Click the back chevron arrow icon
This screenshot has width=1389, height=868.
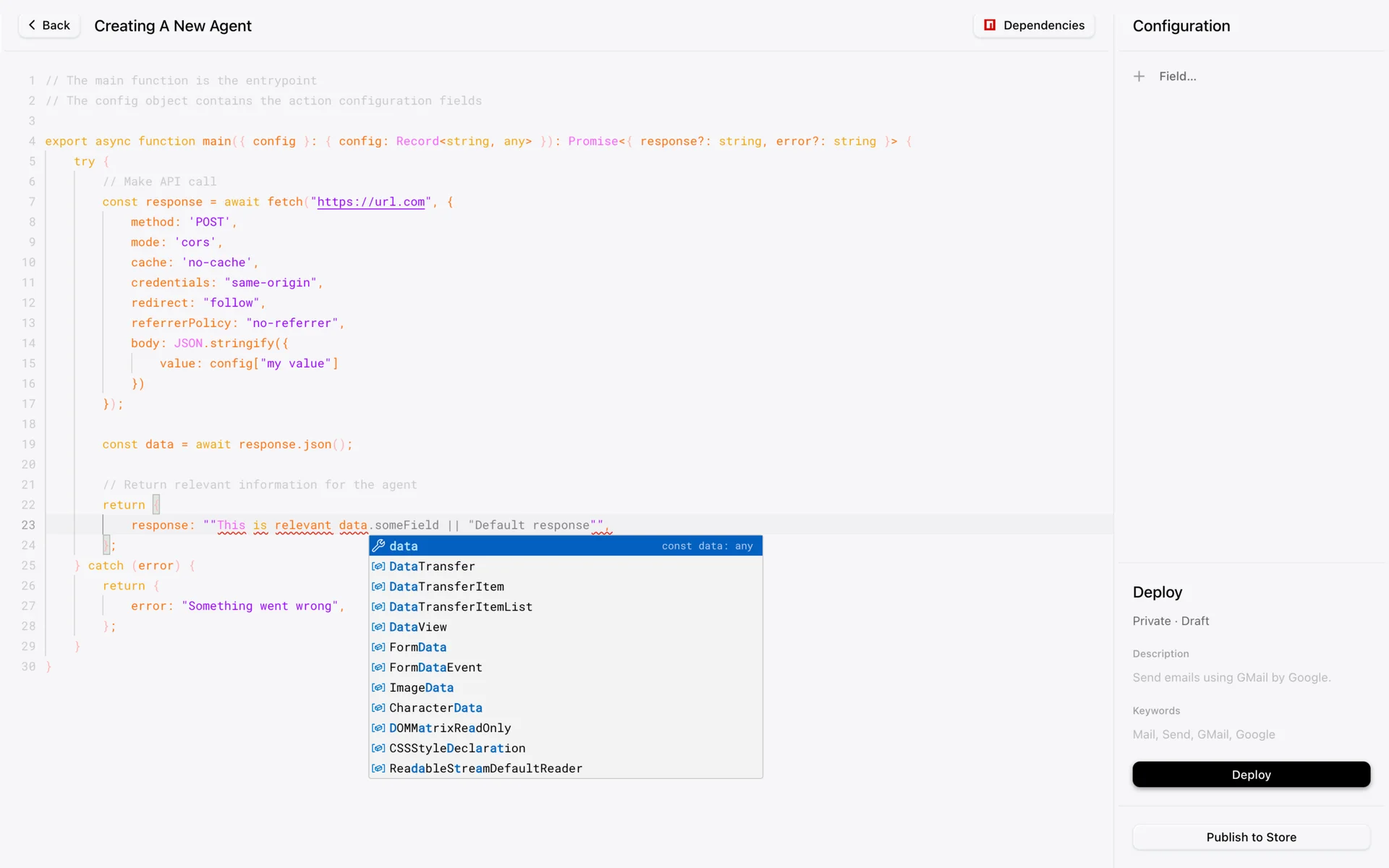pyautogui.click(x=32, y=25)
